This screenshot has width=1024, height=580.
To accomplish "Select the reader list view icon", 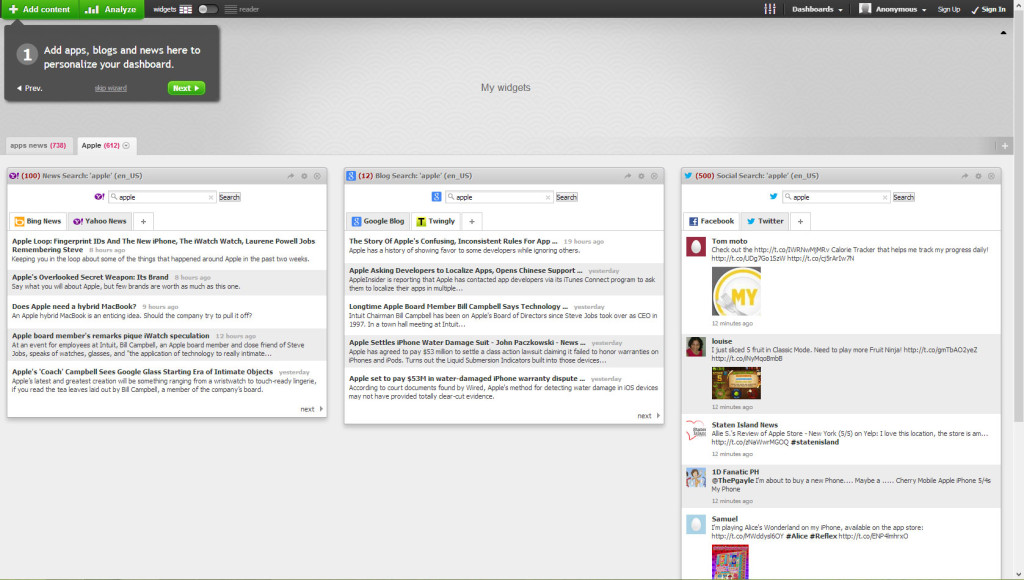I will click(x=231, y=9).
